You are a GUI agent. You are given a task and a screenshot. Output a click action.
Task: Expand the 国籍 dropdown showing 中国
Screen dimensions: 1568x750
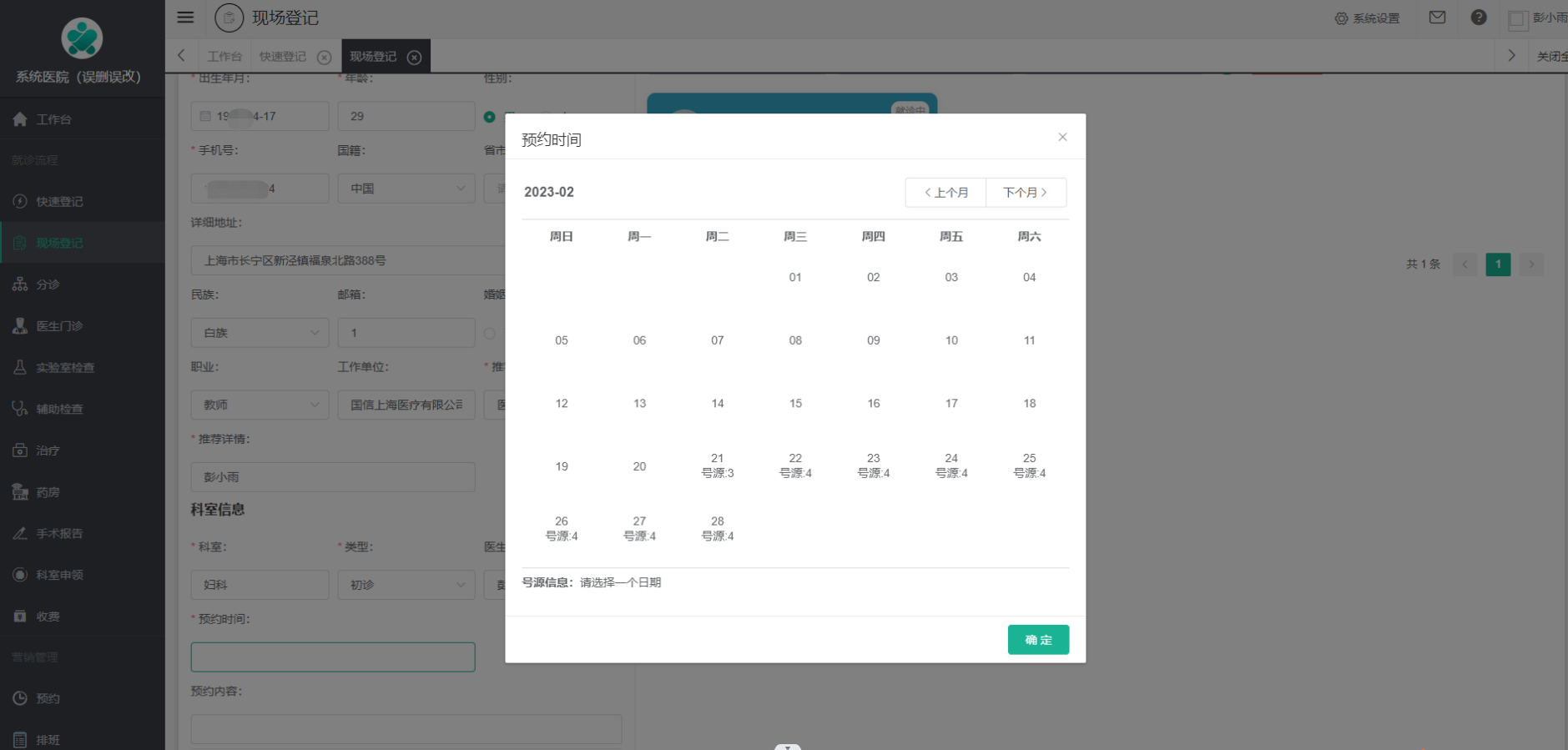point(406,189)
